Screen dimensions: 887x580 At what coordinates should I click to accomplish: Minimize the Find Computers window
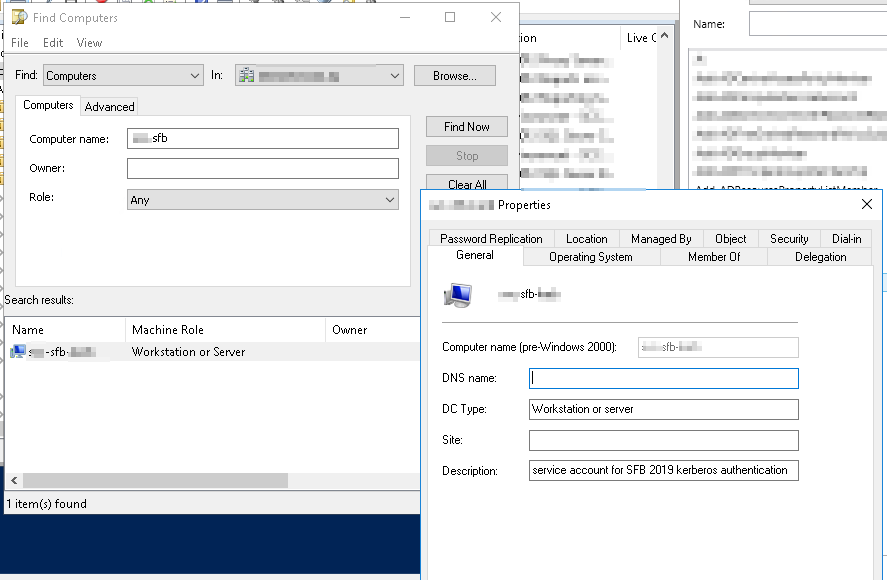[x=405, y=18]
